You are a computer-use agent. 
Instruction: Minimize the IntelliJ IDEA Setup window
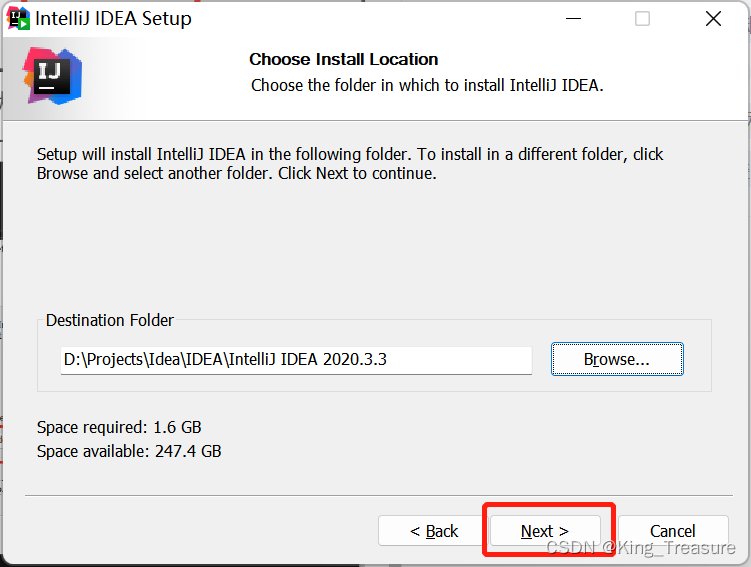click(573, 19)
